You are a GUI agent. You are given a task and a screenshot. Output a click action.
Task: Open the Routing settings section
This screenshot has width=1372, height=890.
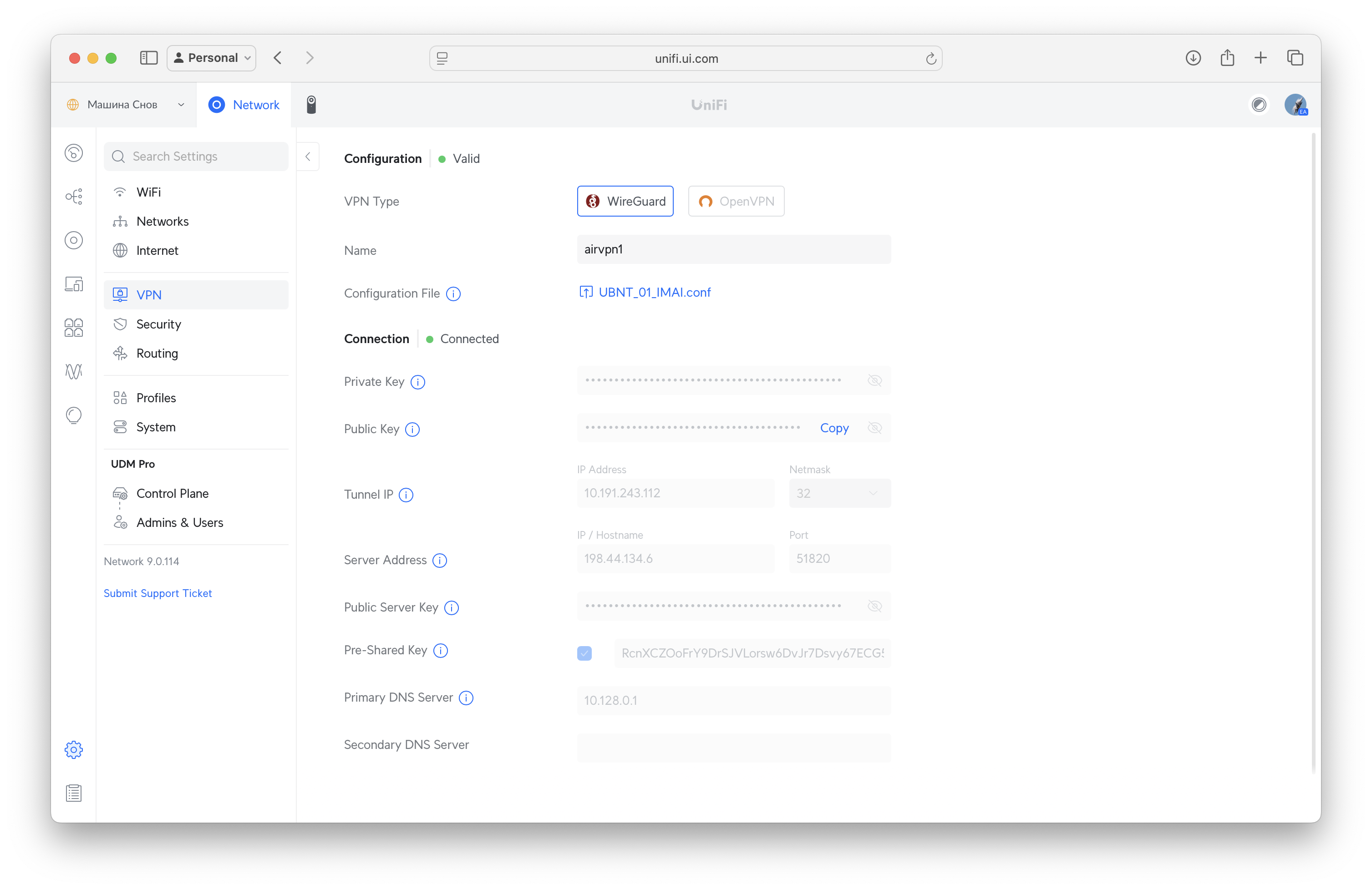[x=157, y=353]
